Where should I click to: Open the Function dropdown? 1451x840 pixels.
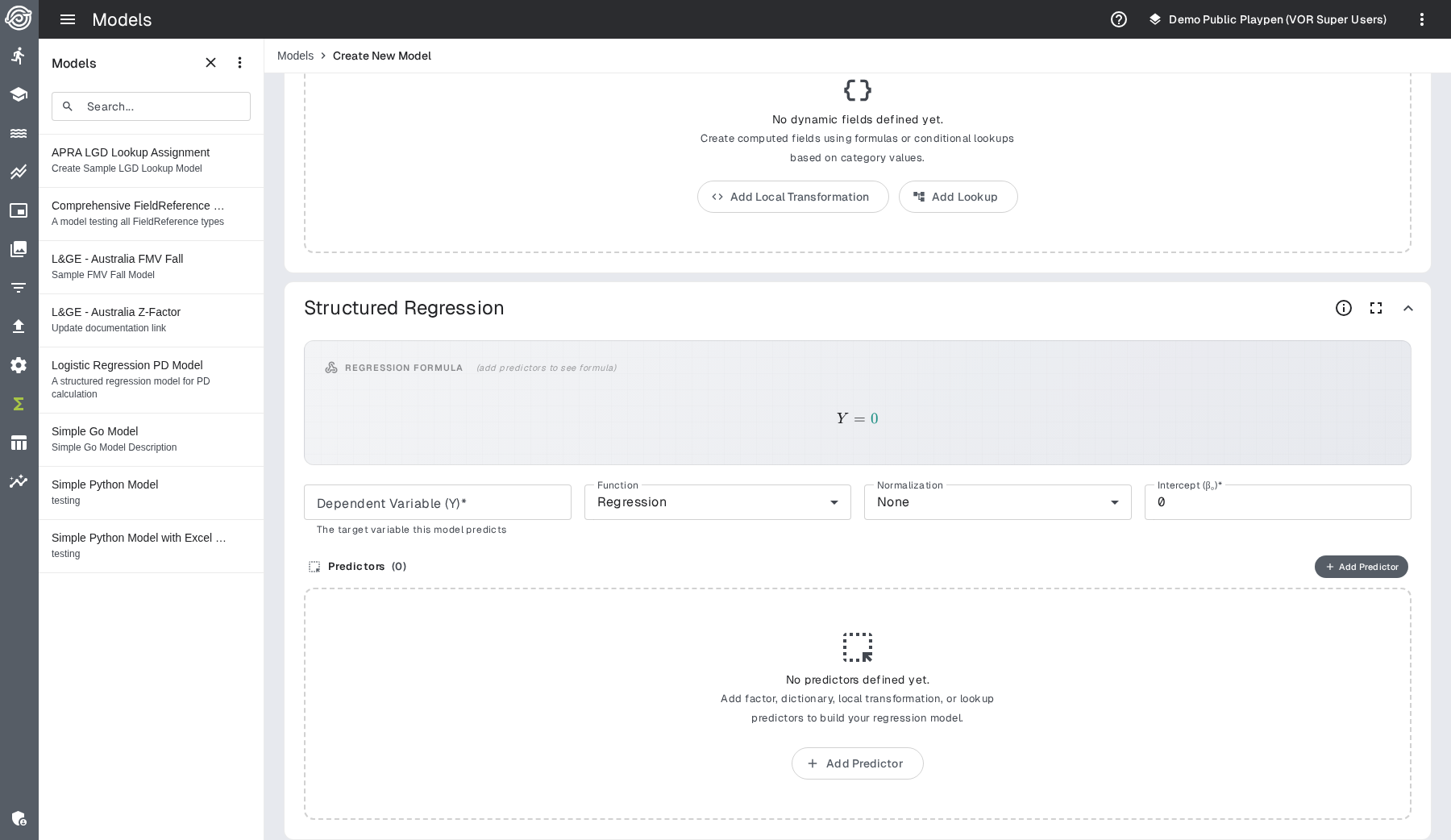[717, 502]
